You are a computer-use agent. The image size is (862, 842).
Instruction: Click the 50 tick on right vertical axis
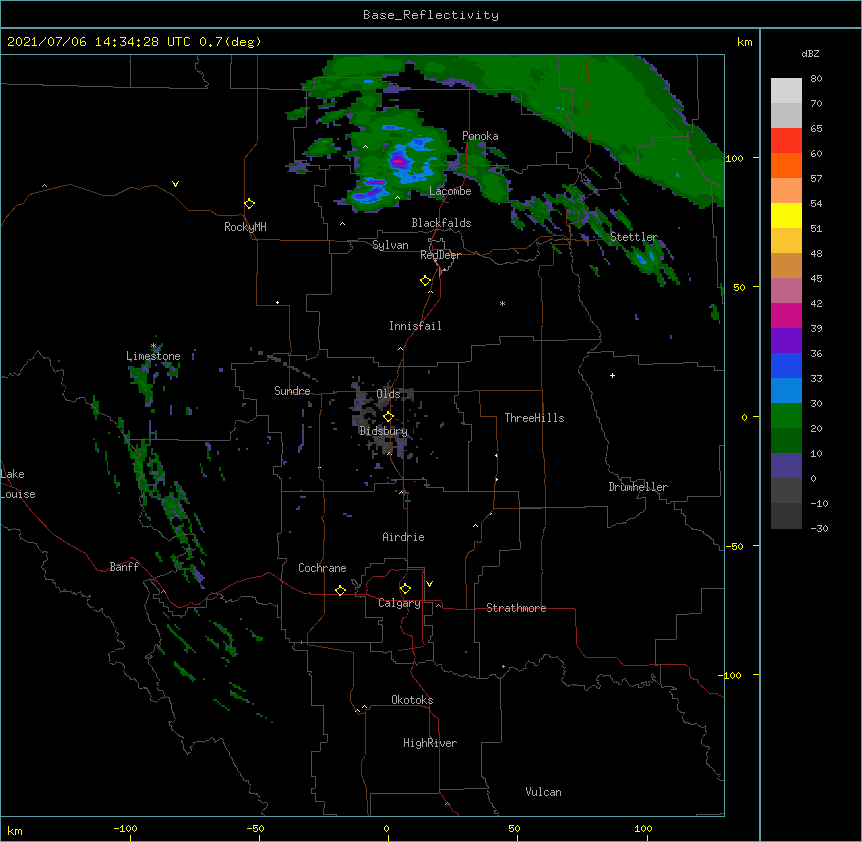[739, 287]
